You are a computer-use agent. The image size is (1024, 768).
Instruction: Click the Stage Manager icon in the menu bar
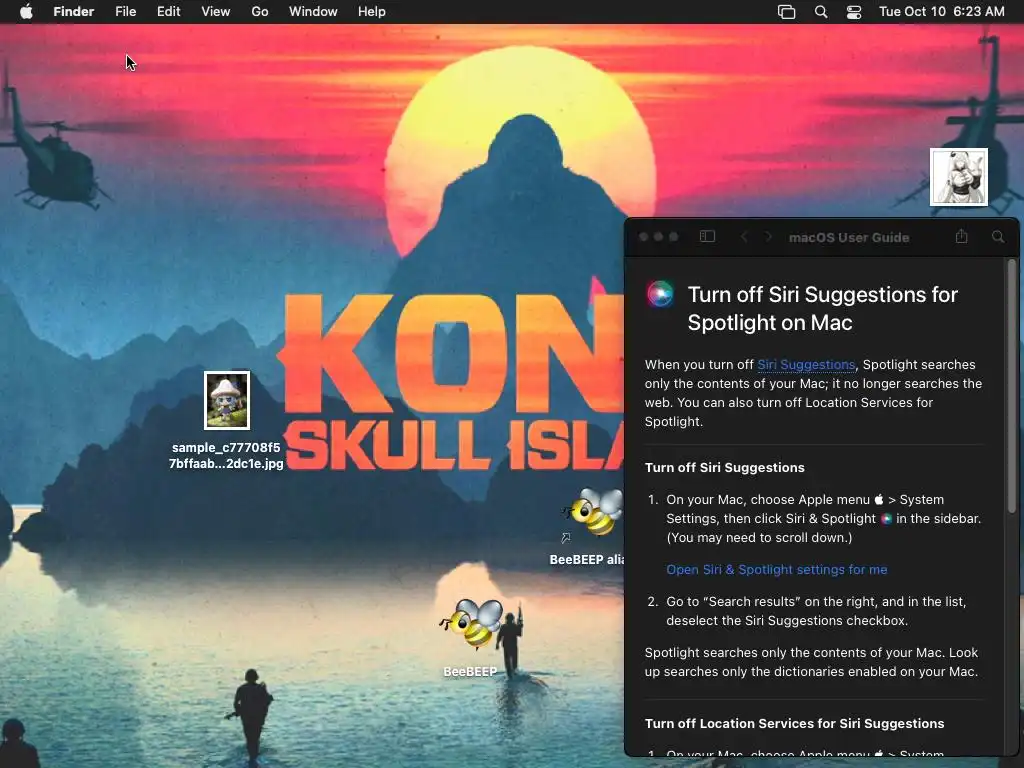click(786, 12)
